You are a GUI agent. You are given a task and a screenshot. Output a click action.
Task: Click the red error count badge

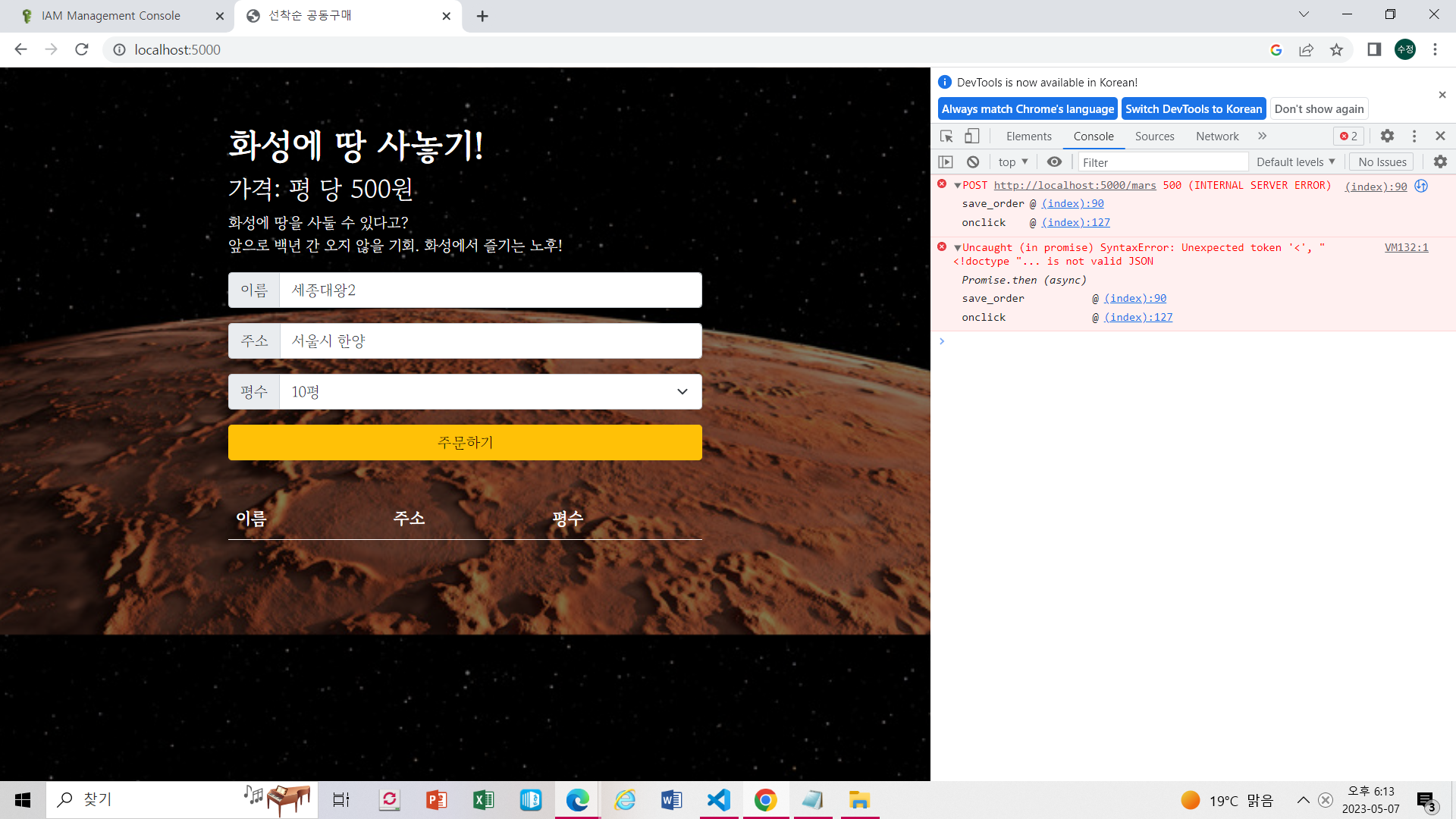[x=1348, y=136]
